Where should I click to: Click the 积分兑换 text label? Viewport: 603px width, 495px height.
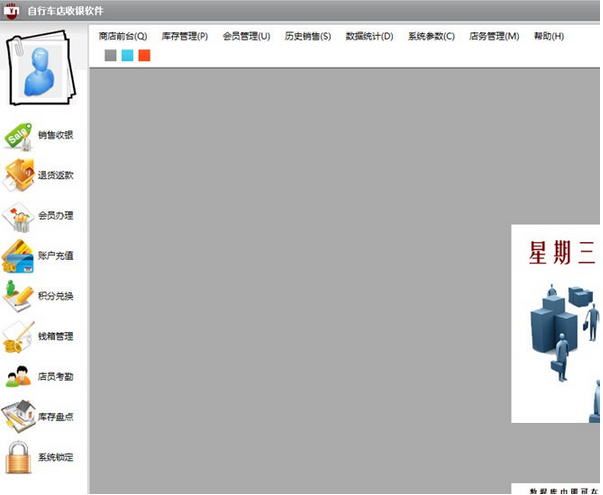pyautogui.click(x=55, y=296)
